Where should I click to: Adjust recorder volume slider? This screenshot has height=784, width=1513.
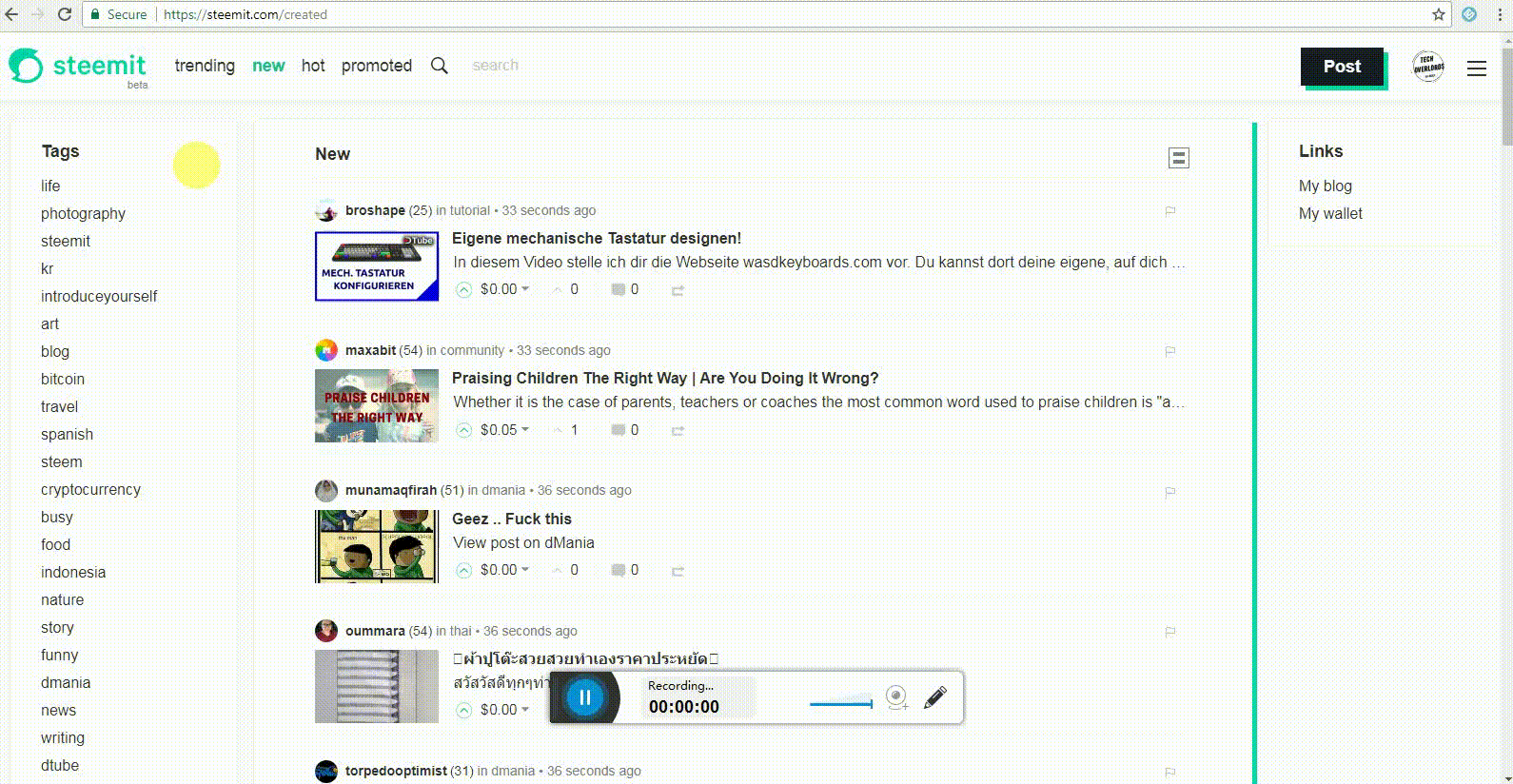[x=840, y=704]
